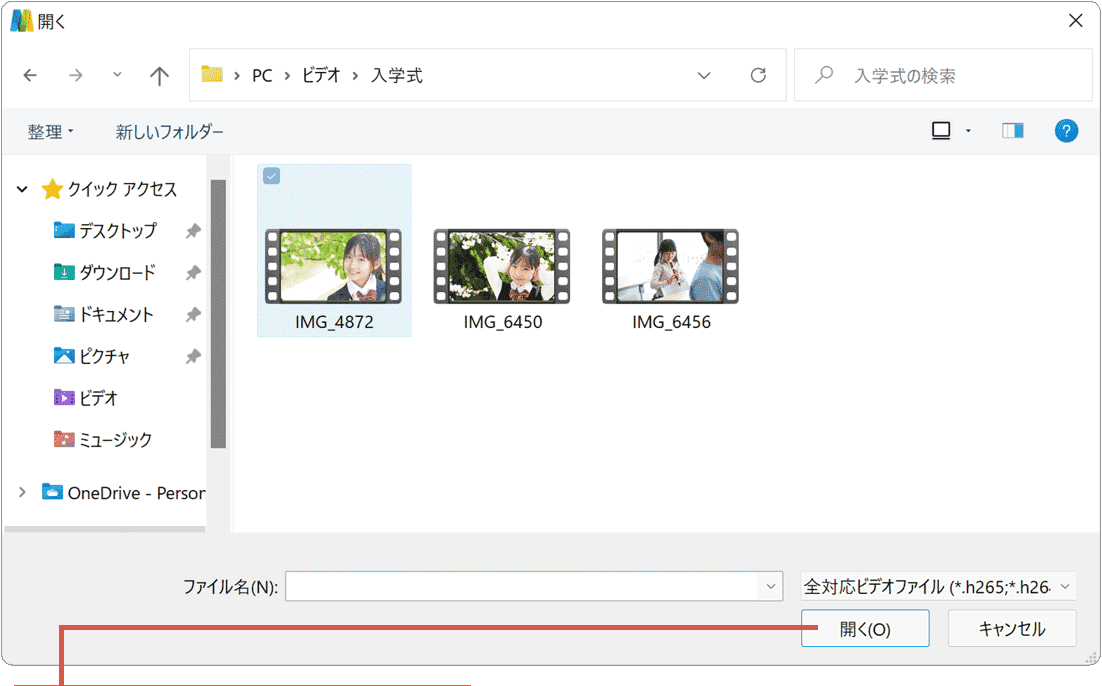This screenshot has width=1102, height=686.
Task: Open the help question mark icon
Action: coord(1066,131)
